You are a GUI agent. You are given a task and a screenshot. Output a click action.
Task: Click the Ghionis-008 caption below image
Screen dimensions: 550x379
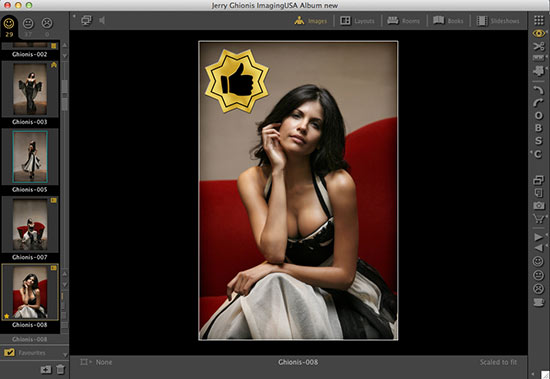[x=298, y=362]
